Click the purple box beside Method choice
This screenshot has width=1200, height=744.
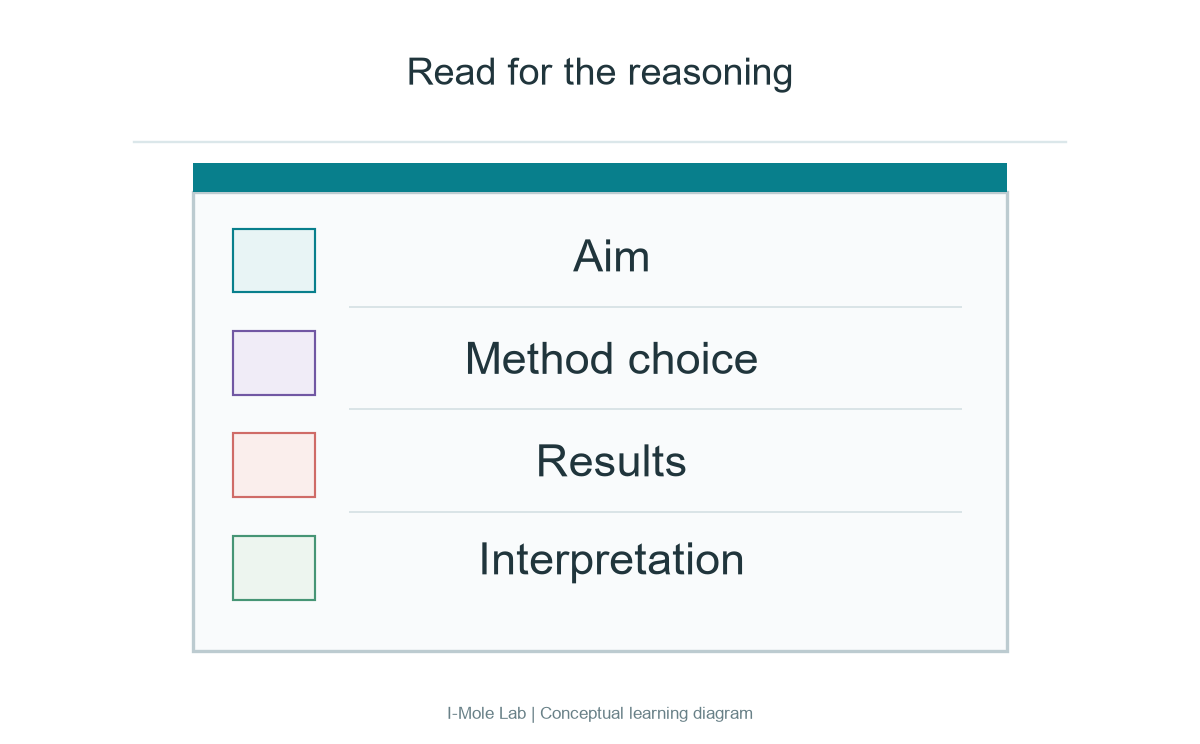pyautogui.click(x=274, y=363)
